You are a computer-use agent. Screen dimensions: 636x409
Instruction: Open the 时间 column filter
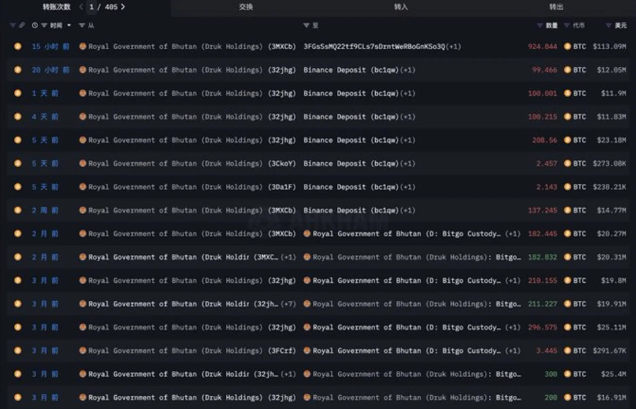click(x=44, y=25)
